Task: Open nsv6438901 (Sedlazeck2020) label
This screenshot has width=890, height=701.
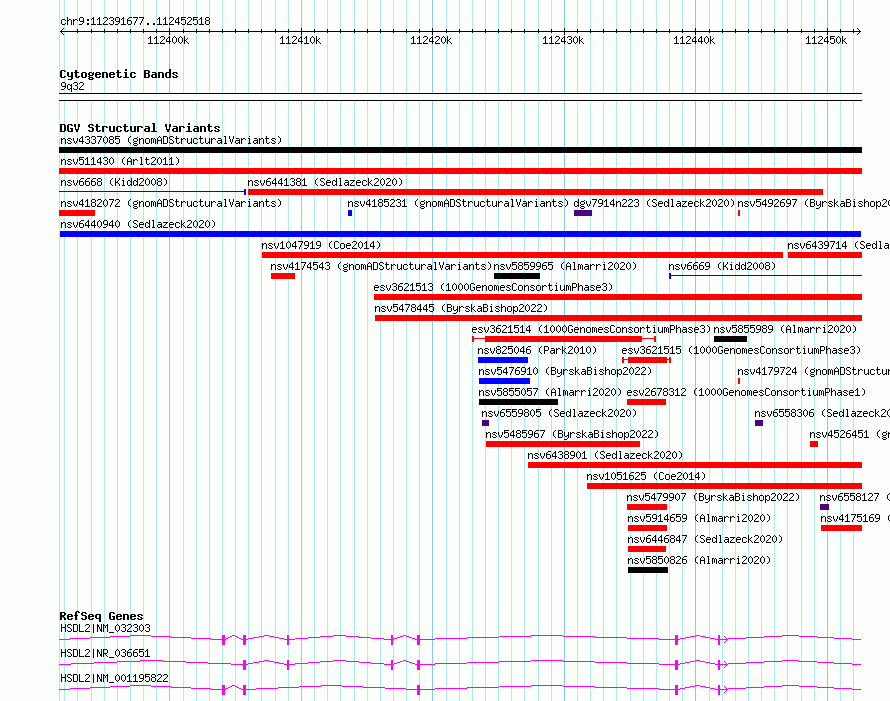Action: [x=605, y=455]
